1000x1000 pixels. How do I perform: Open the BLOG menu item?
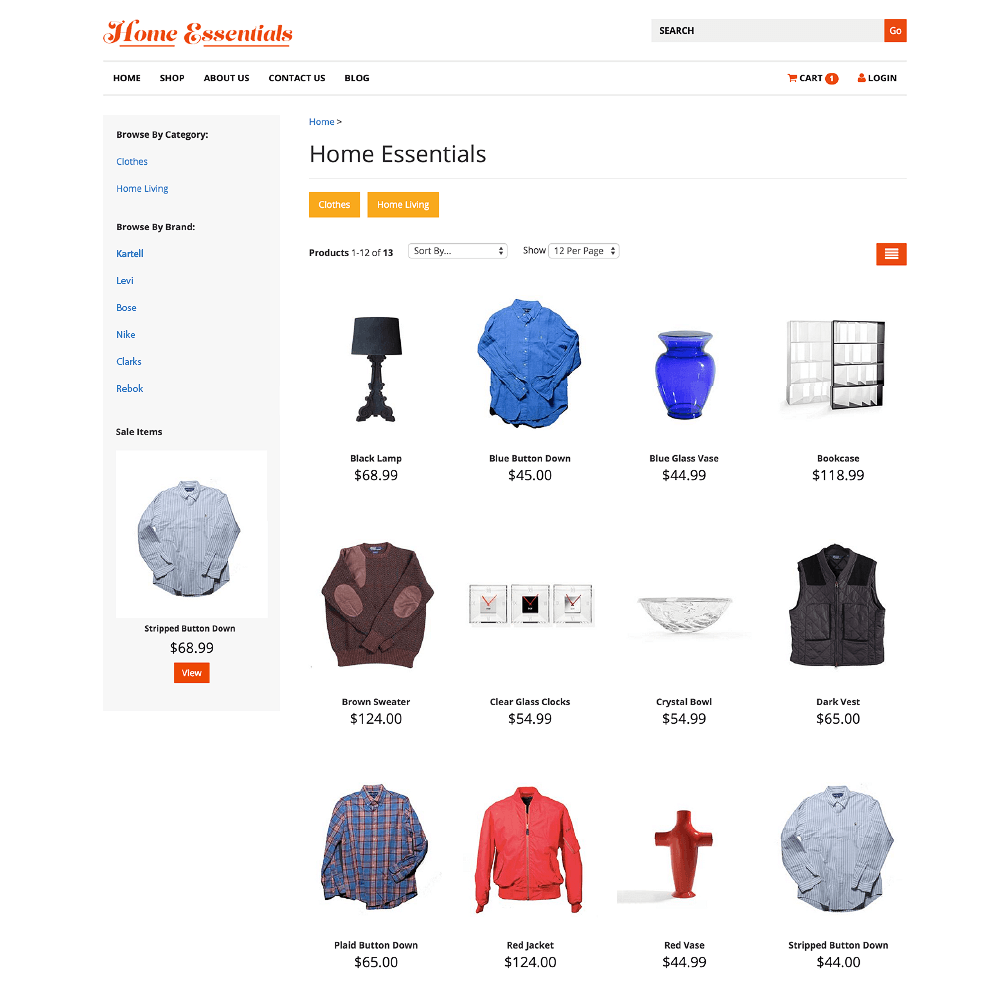coord(357,78)
